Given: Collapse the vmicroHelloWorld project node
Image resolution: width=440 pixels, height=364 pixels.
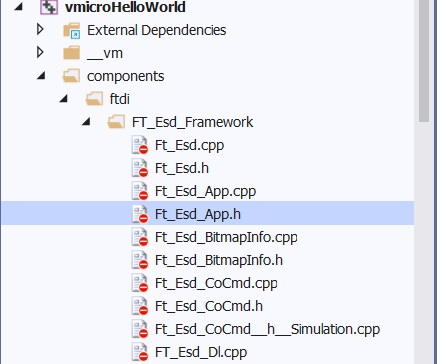Looking at the screenshot, I should click(x=19, y=7).
